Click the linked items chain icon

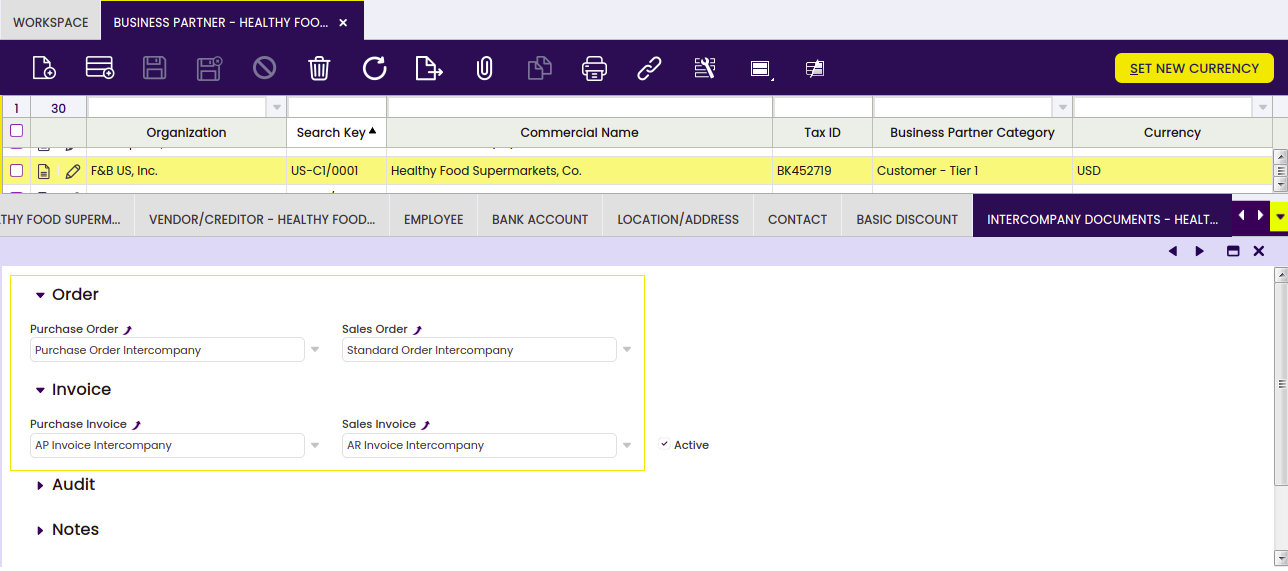pos(649,68)
